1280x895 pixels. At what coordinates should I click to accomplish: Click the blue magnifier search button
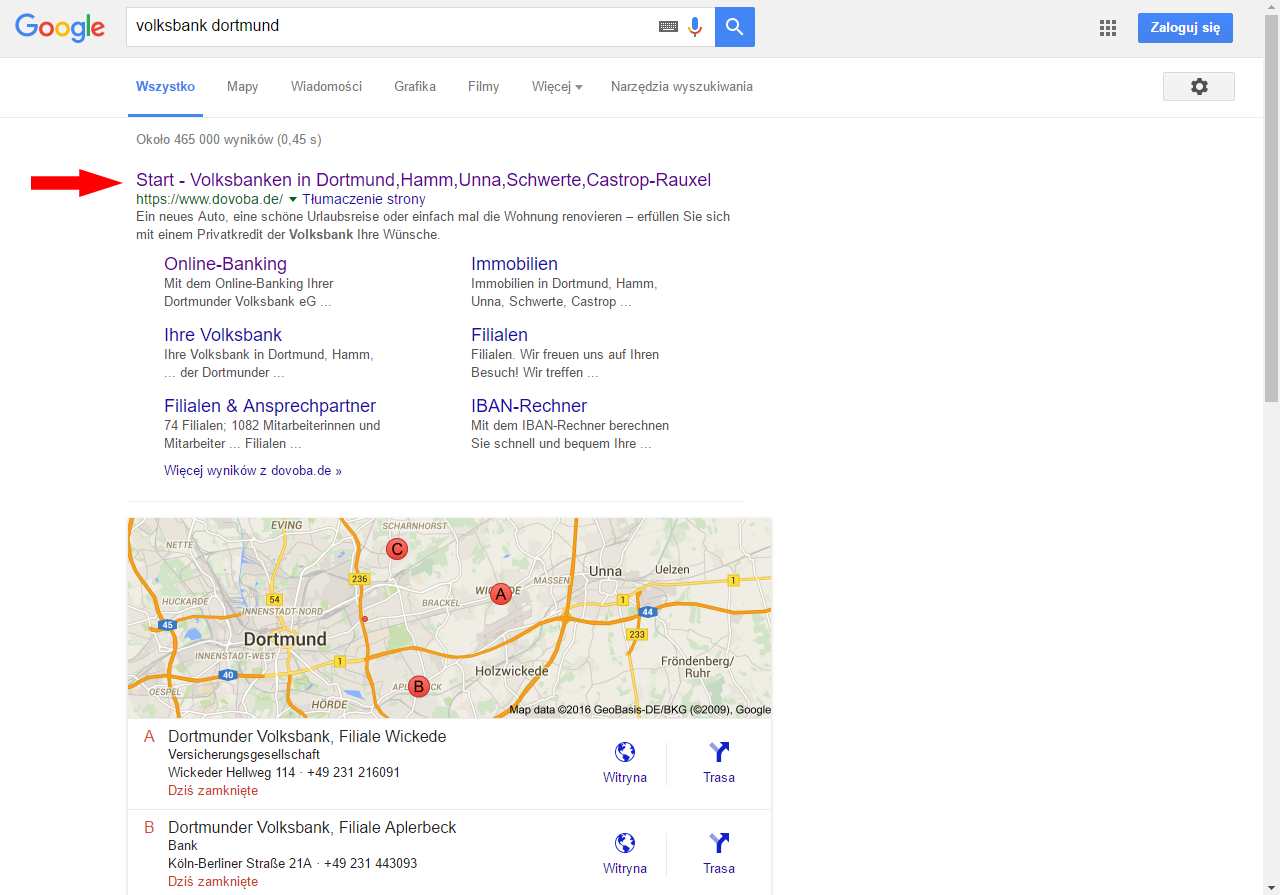735,27
